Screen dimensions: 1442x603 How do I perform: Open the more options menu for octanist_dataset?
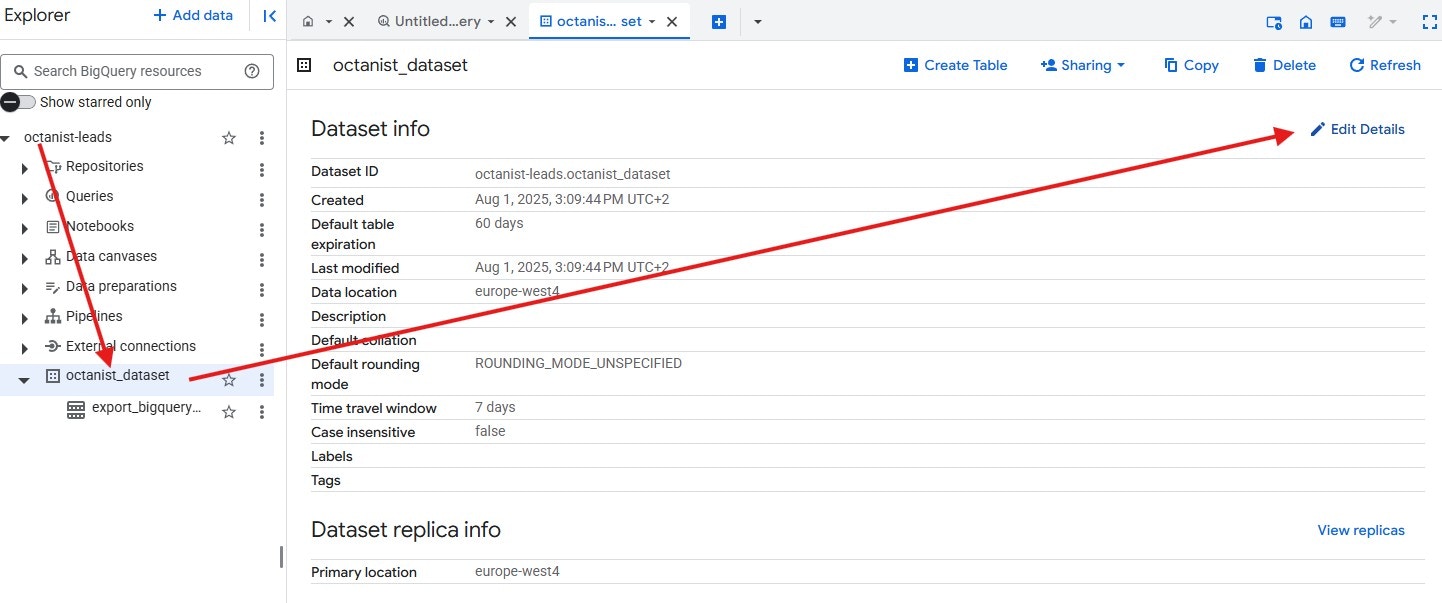coord(262,380)
